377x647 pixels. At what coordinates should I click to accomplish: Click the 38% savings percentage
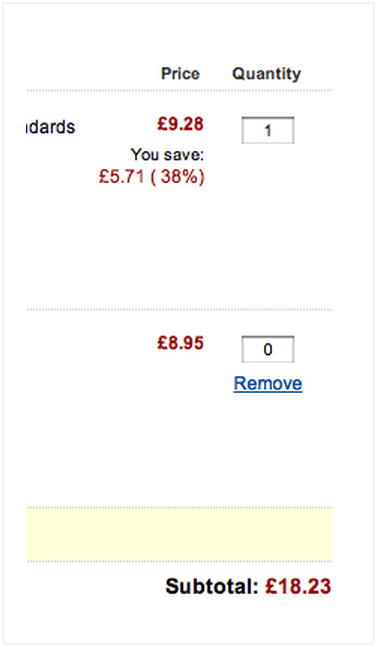click(177, 177)
